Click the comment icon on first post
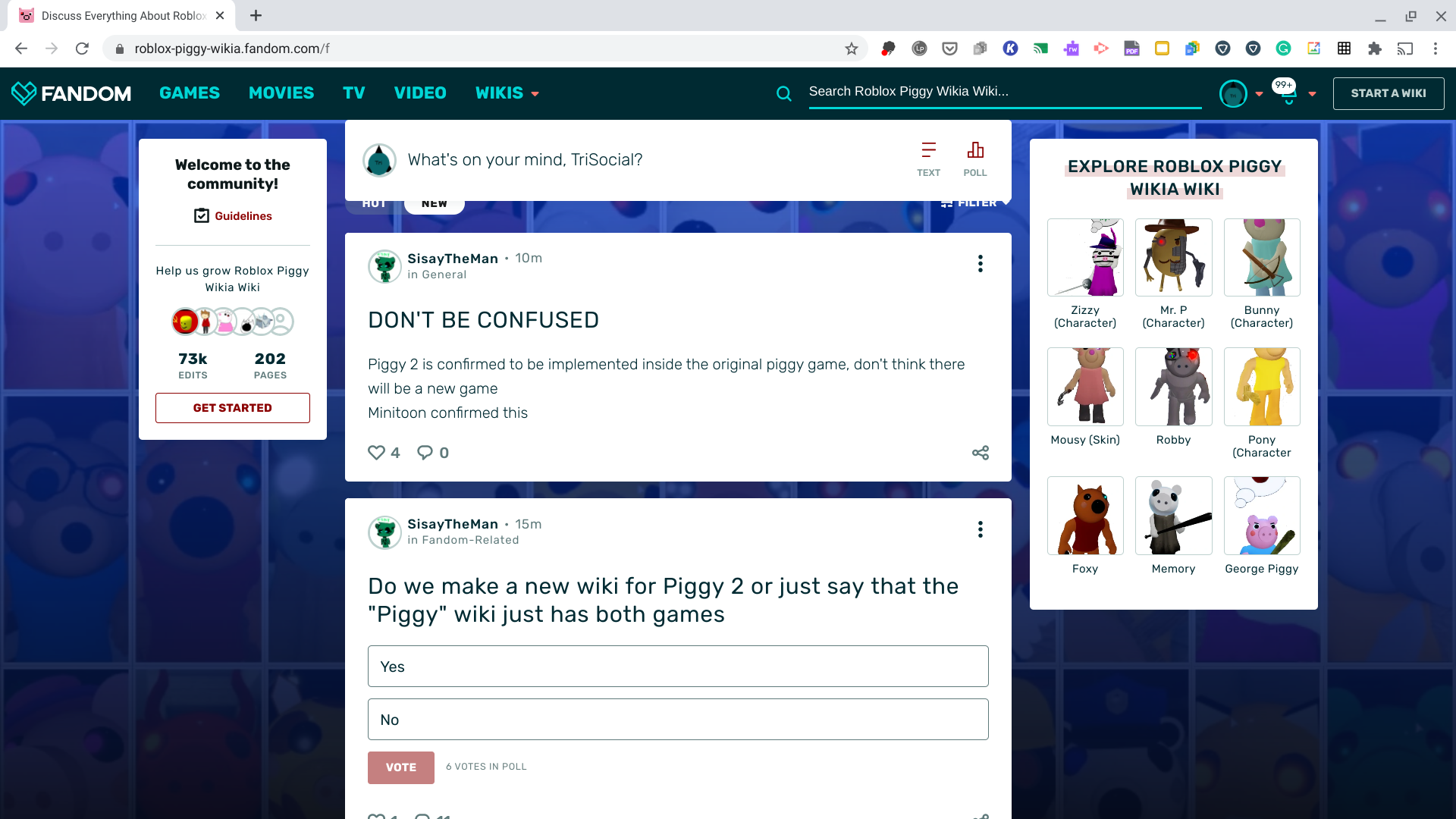This screenshot has width=1456, height=819. point(425,452)
